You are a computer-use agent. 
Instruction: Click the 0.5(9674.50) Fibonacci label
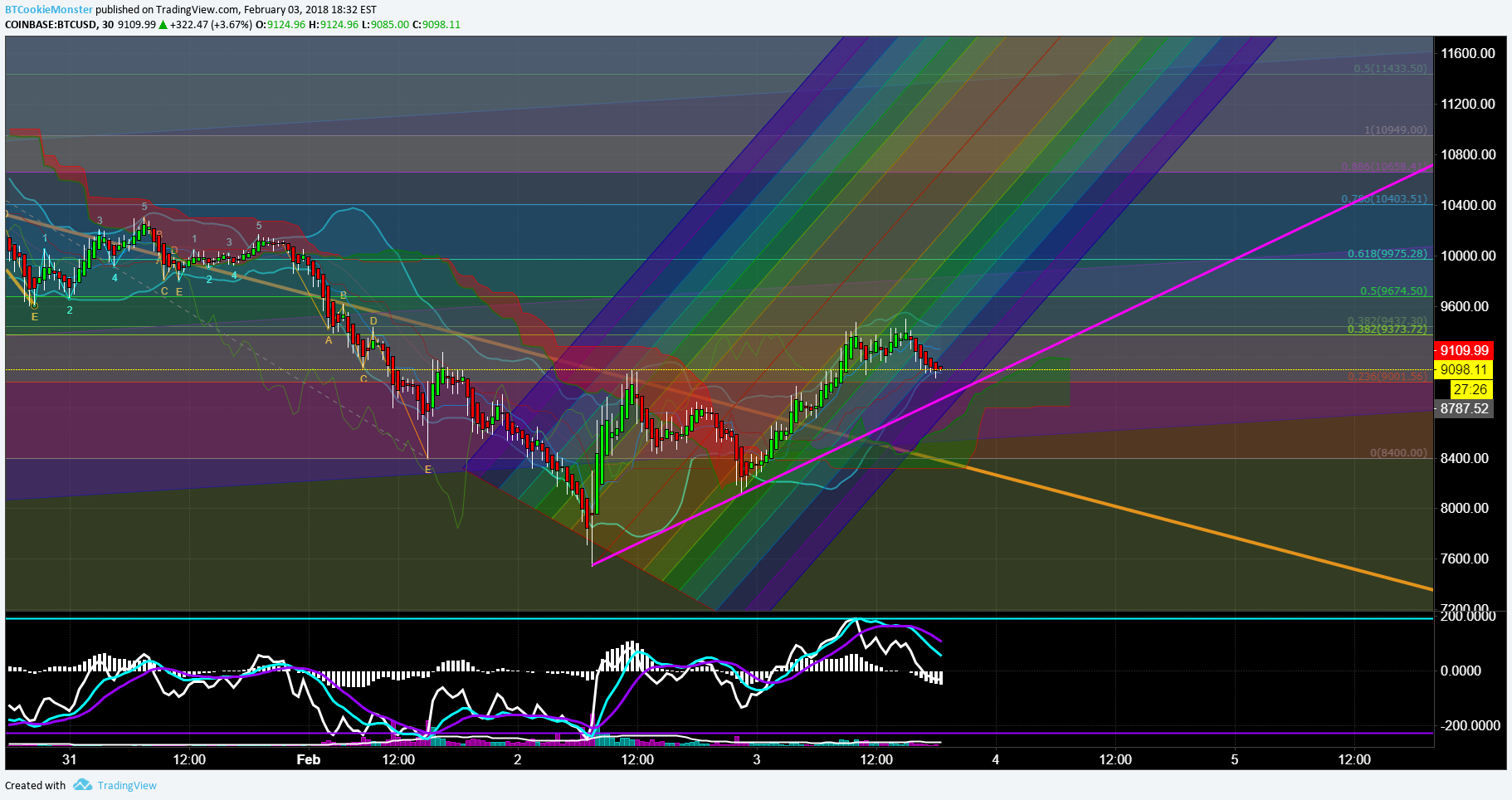pos(1394,290)
